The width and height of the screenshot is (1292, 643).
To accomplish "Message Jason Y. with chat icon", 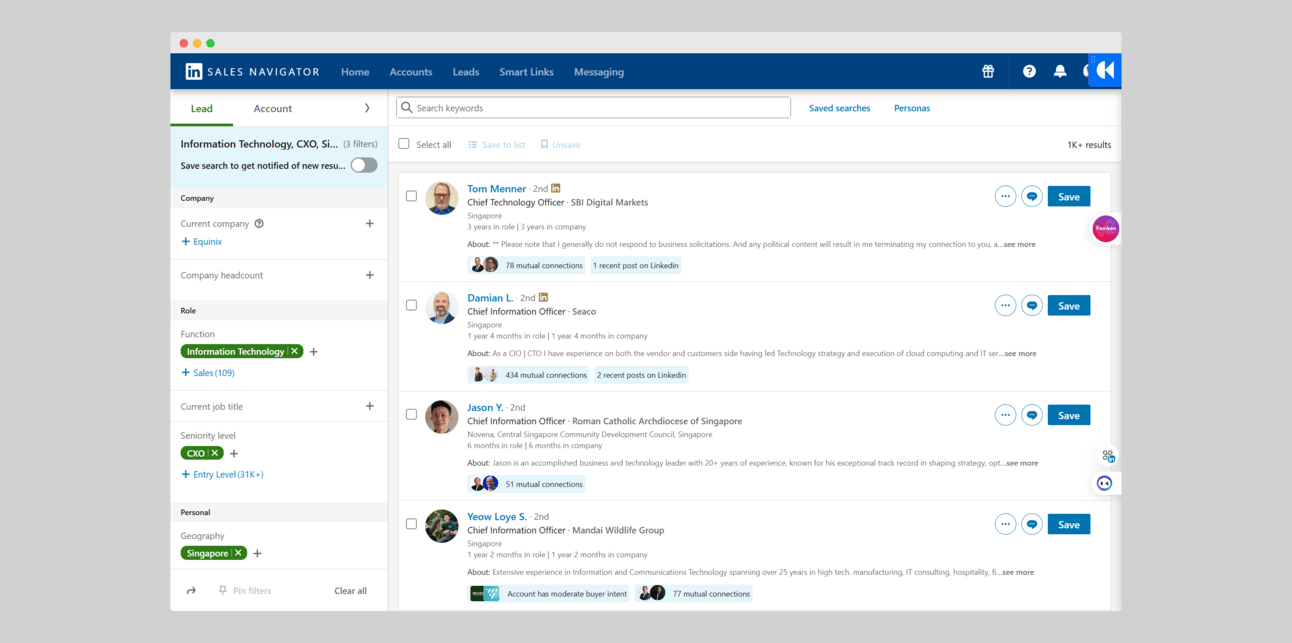I will [x=1032, y=415].
